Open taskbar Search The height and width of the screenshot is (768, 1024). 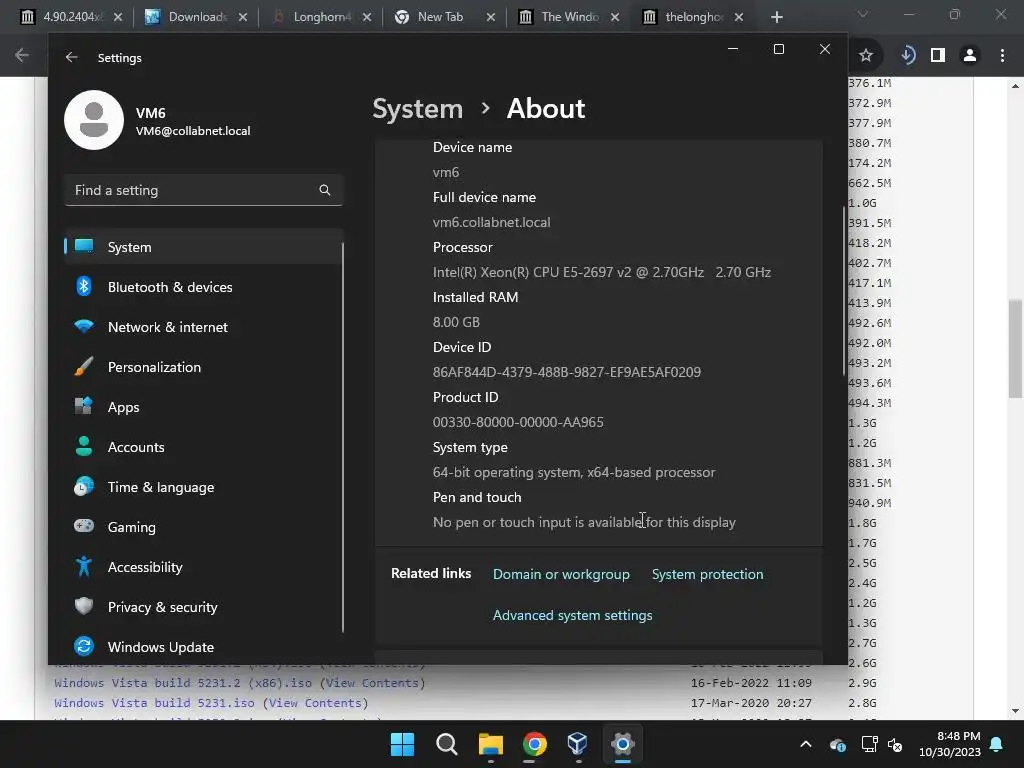tap(447, 744)
